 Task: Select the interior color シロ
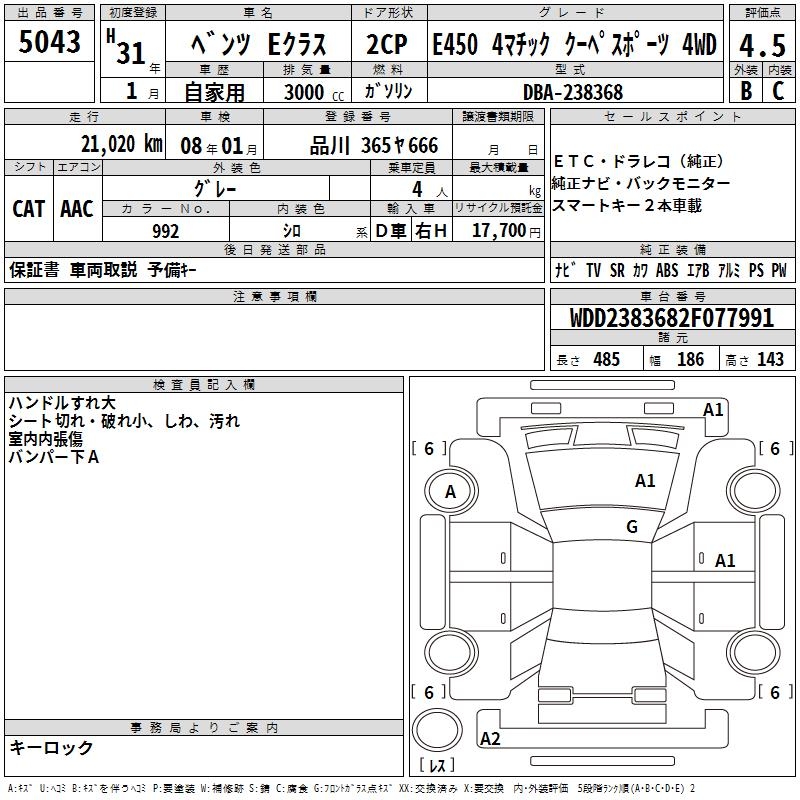pyautogui.click(x=292, y=231)
